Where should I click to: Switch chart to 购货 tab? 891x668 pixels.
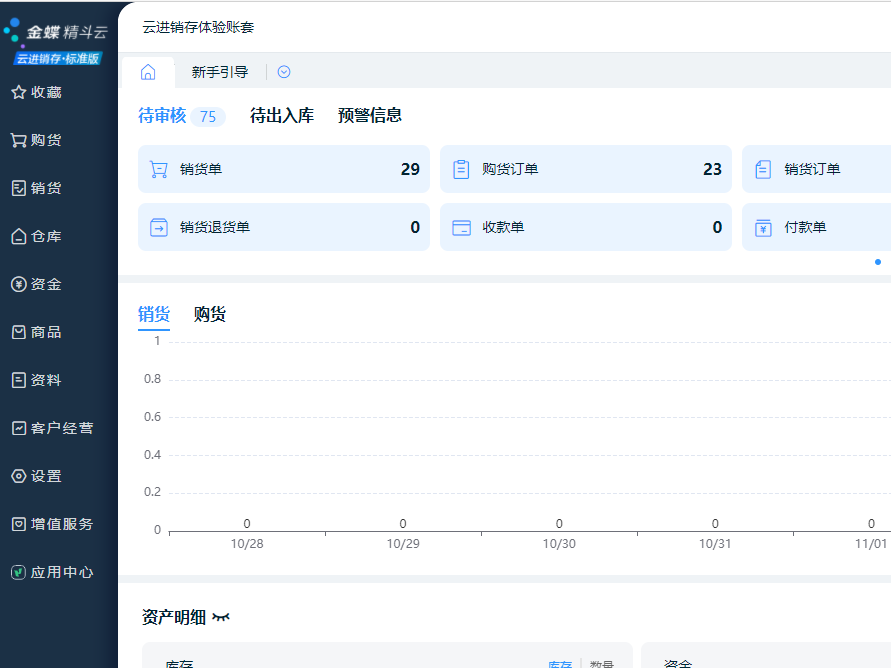point(210,314)
